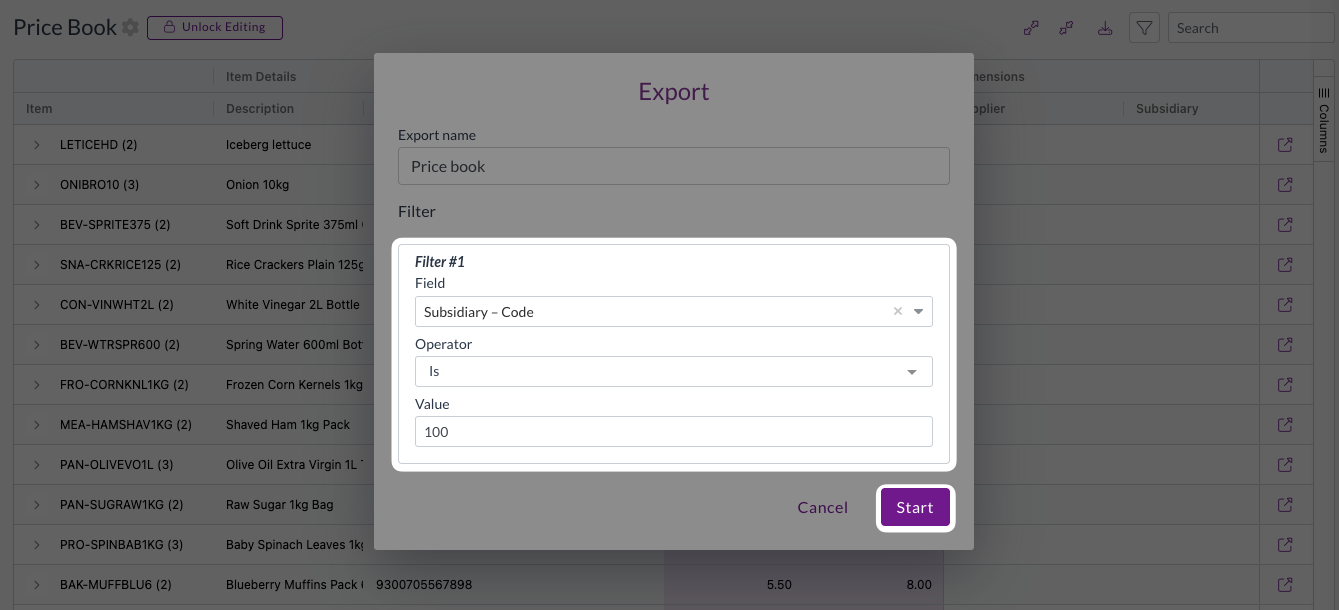Click the Subsidiary column header
The height and width of the screenshot is (610, 1339).
[1166, 109]
